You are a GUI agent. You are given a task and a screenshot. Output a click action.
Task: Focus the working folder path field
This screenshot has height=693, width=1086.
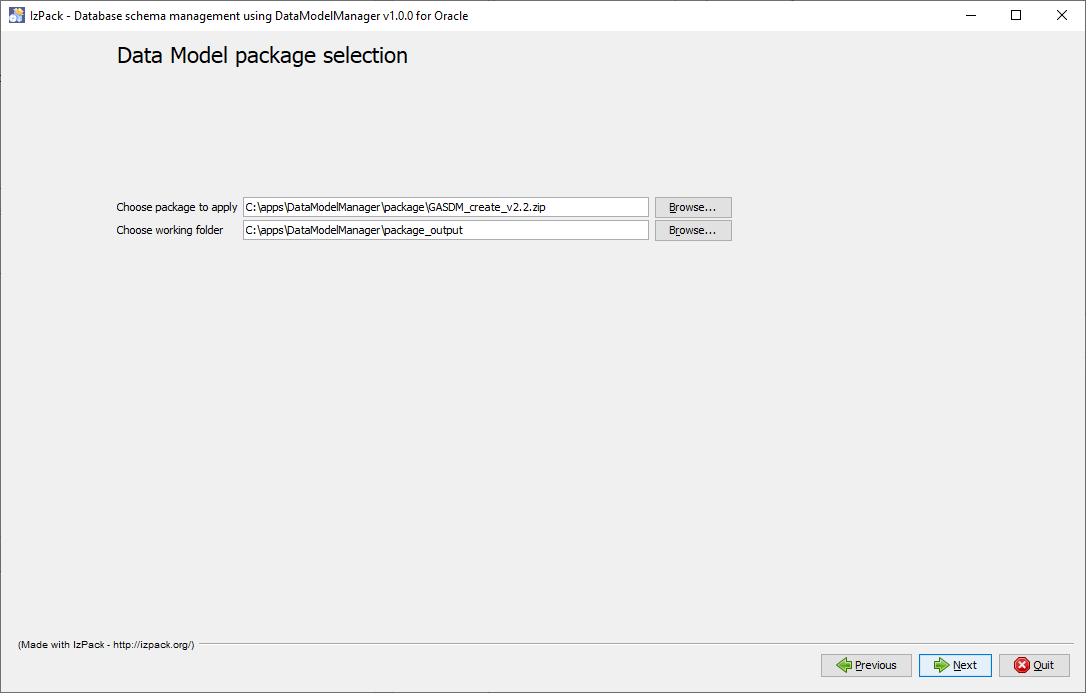coord(445,230)
